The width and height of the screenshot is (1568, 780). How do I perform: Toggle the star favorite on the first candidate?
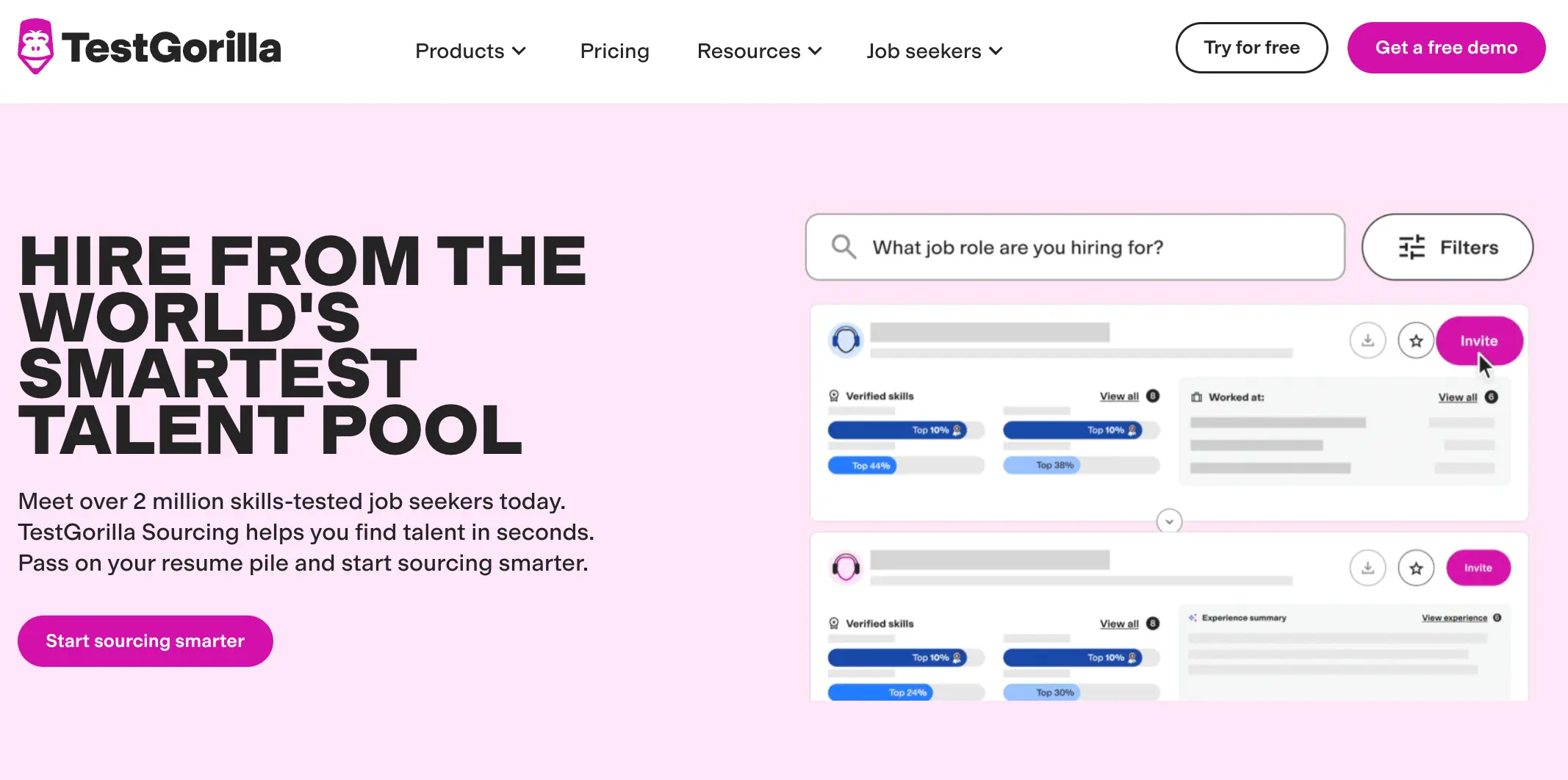[1416, 340]
